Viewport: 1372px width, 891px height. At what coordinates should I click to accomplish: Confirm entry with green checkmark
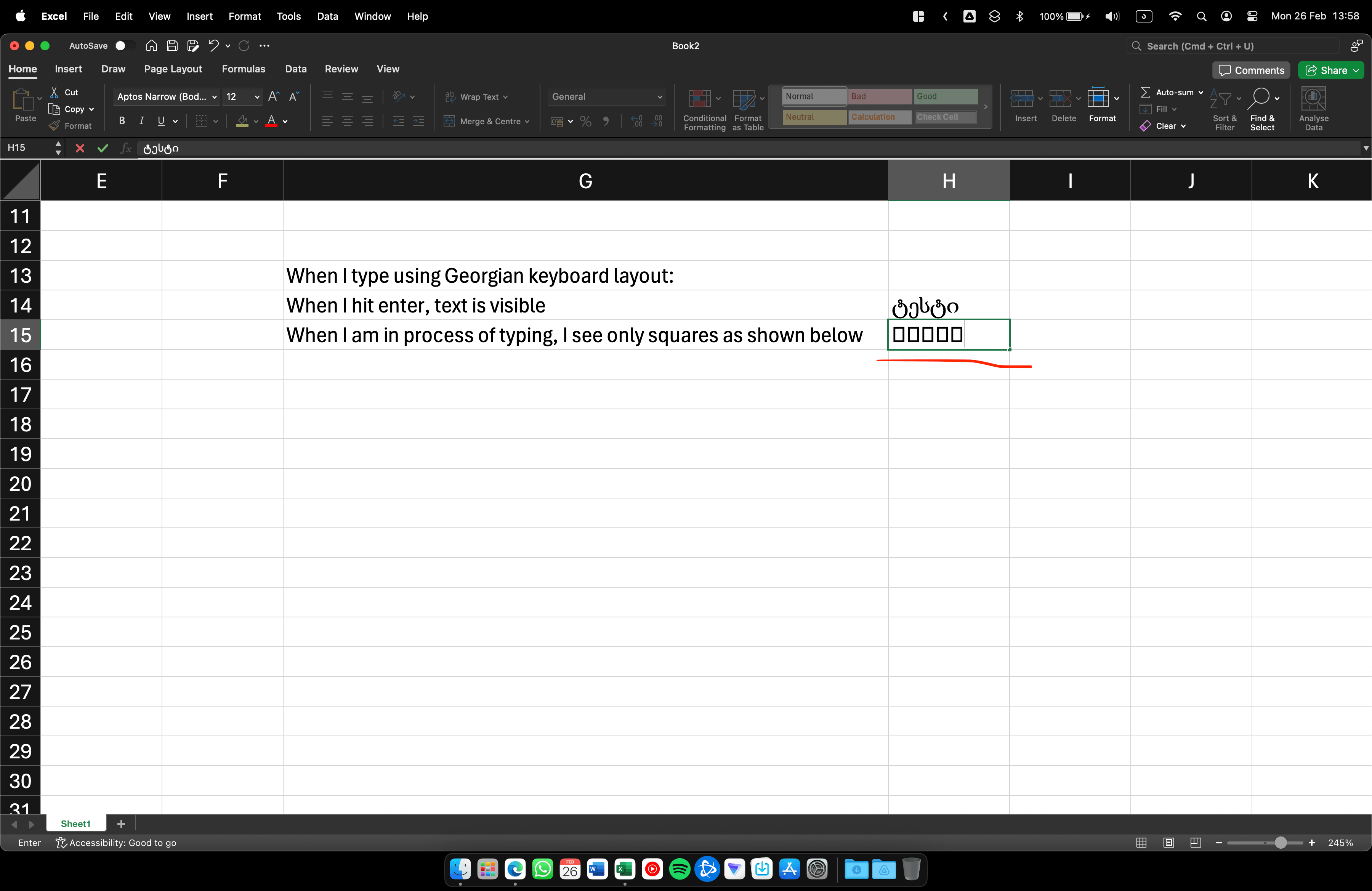point(103,148)
